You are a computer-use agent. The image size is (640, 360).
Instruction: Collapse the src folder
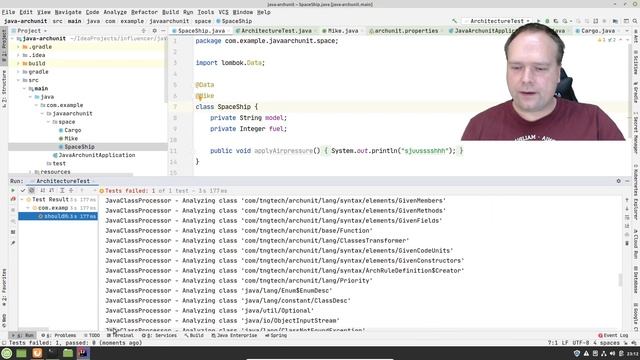tap(18, 80)
